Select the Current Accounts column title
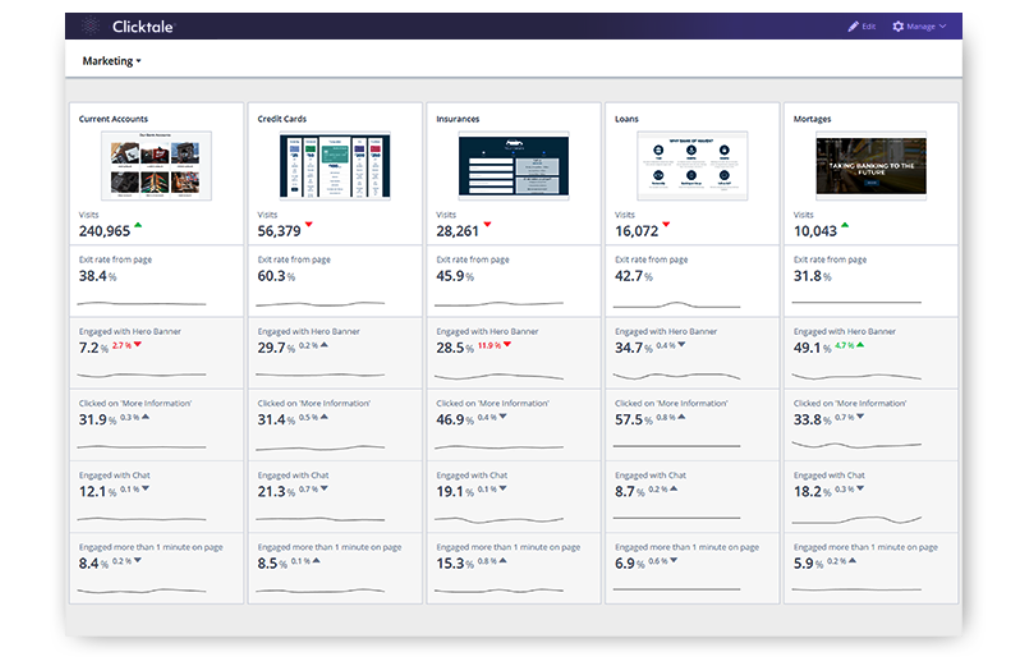Viewport: 1024px width, 670px height. pos(114,119)
